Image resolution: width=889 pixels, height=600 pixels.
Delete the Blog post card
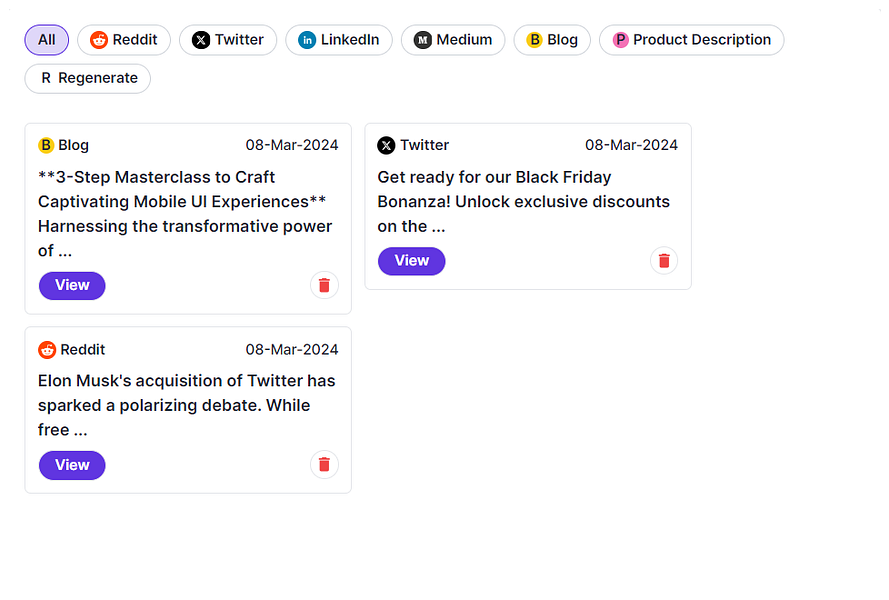click(x=324, y=285)
